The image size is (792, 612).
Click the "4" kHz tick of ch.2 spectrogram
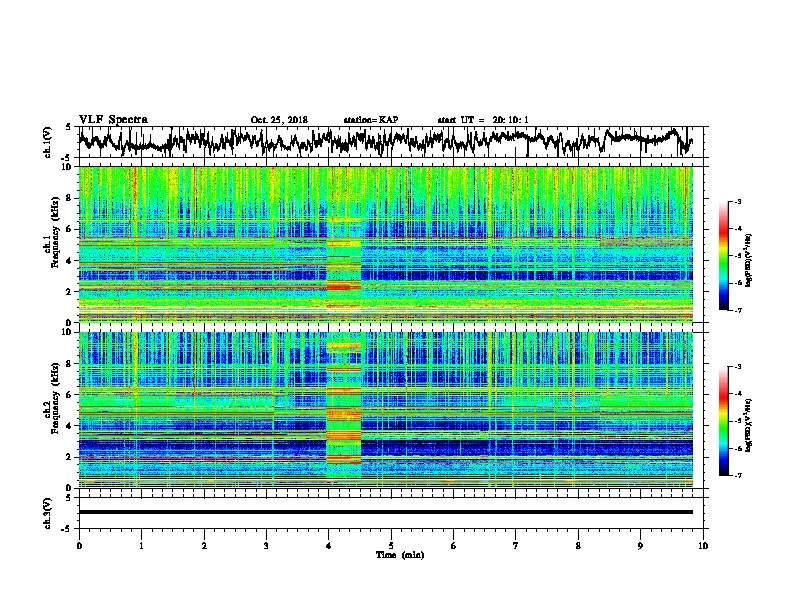(x=70, y=426)
